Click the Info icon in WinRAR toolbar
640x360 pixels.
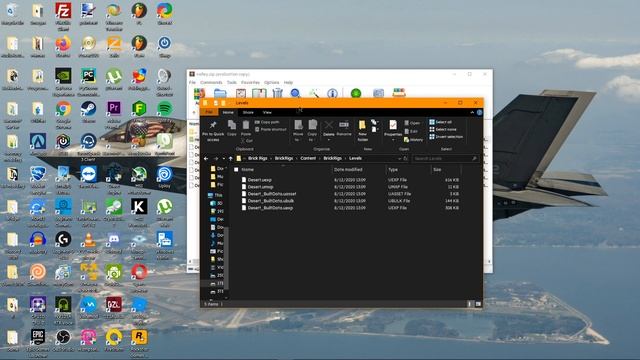(332, 93)
